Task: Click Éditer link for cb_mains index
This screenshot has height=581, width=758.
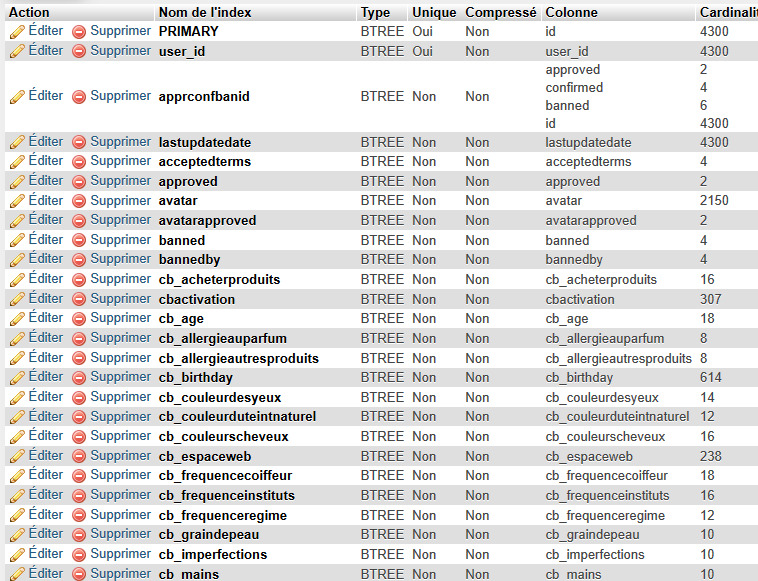Action: pos(46,573)
